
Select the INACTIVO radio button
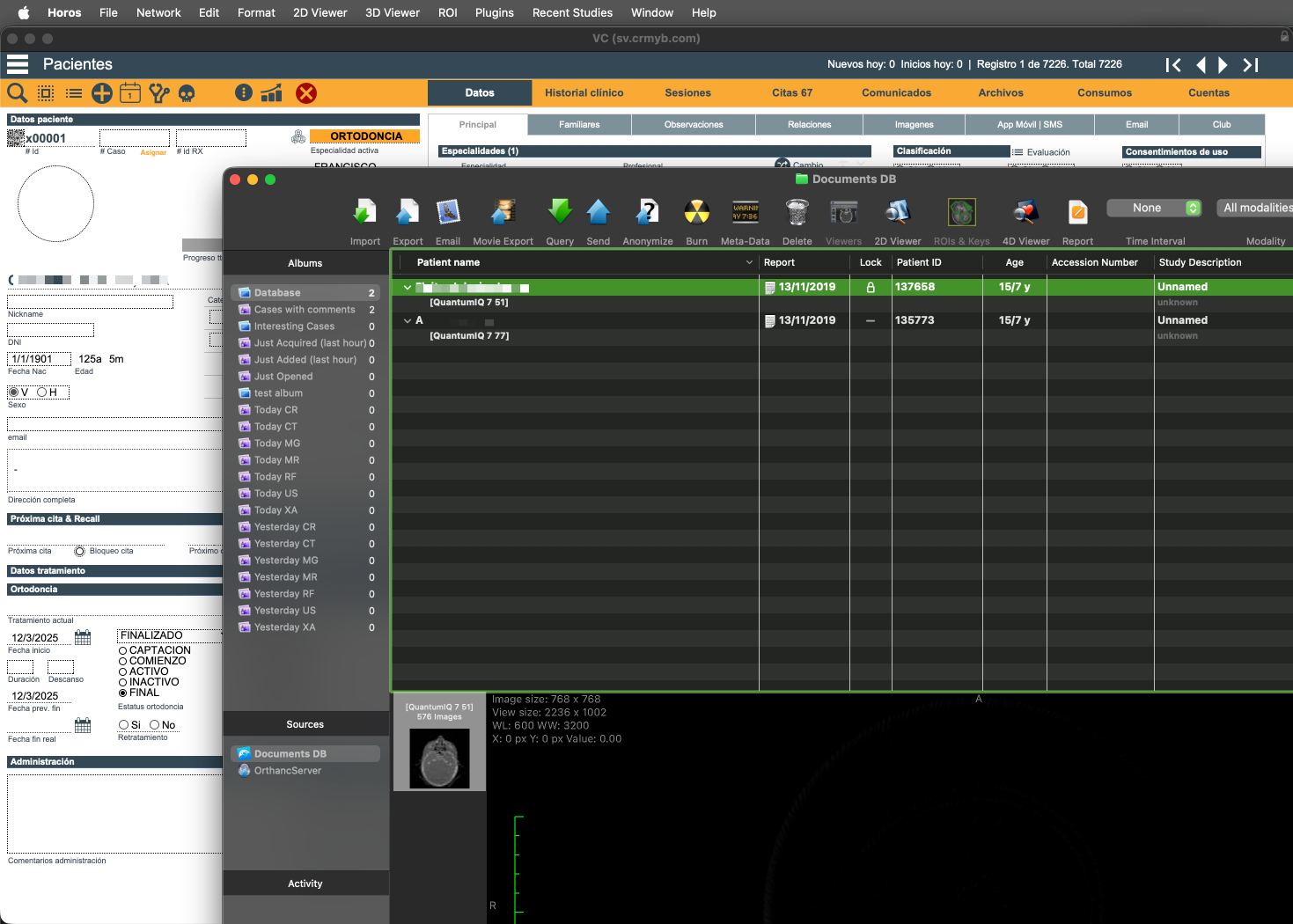[x=123, y=683]
